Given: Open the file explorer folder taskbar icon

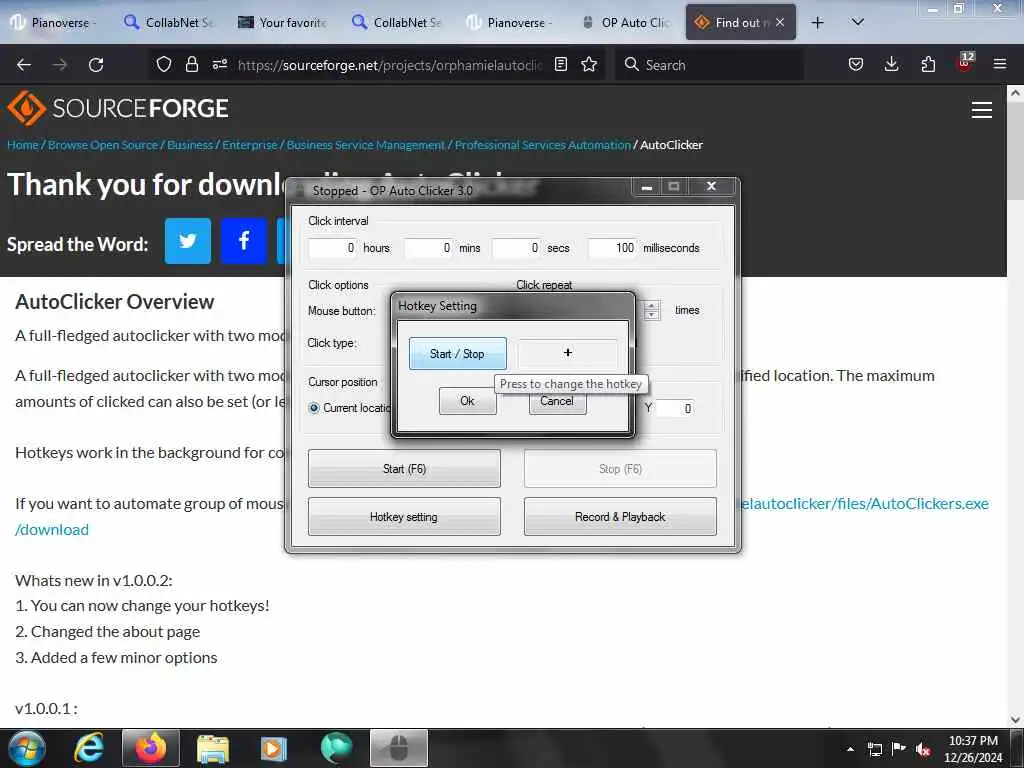Looking at the screenshot, I should tap(213, 748).
